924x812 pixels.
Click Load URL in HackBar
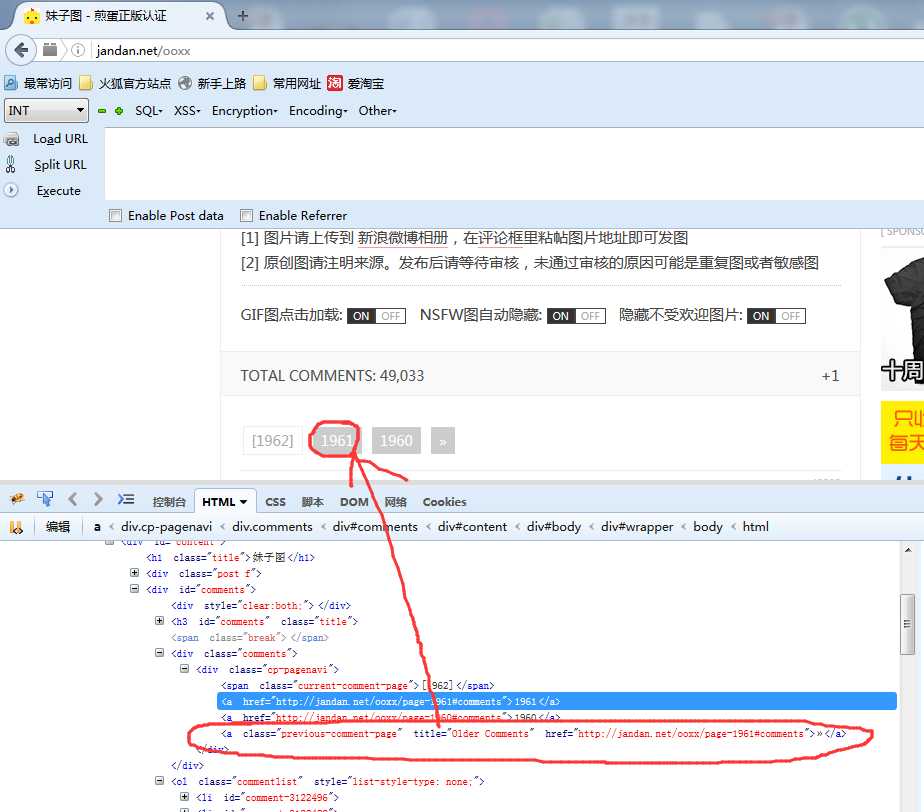pos(60,138)
